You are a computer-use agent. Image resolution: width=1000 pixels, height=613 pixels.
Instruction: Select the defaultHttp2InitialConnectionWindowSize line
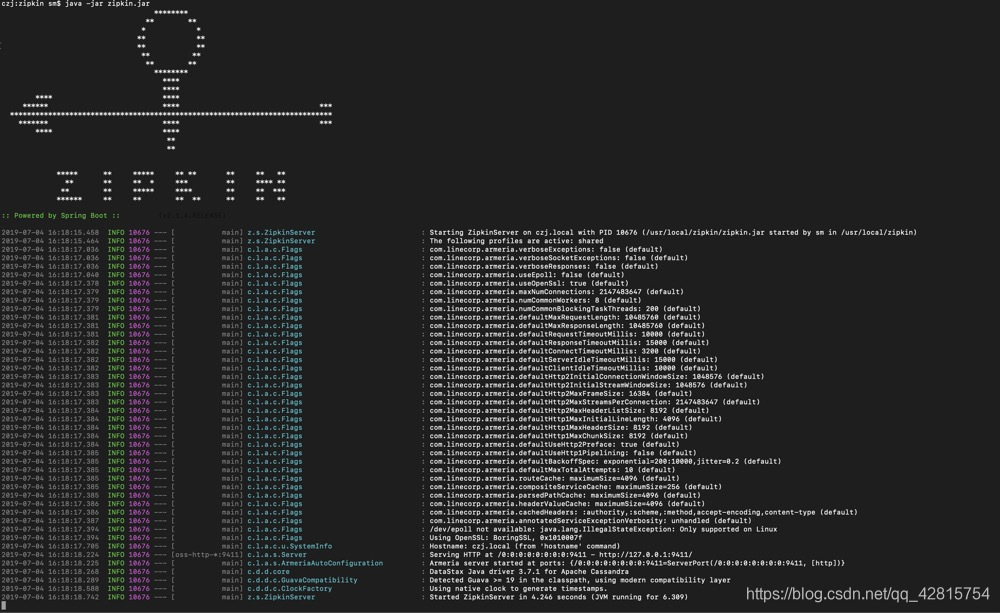tap(597, 376)
